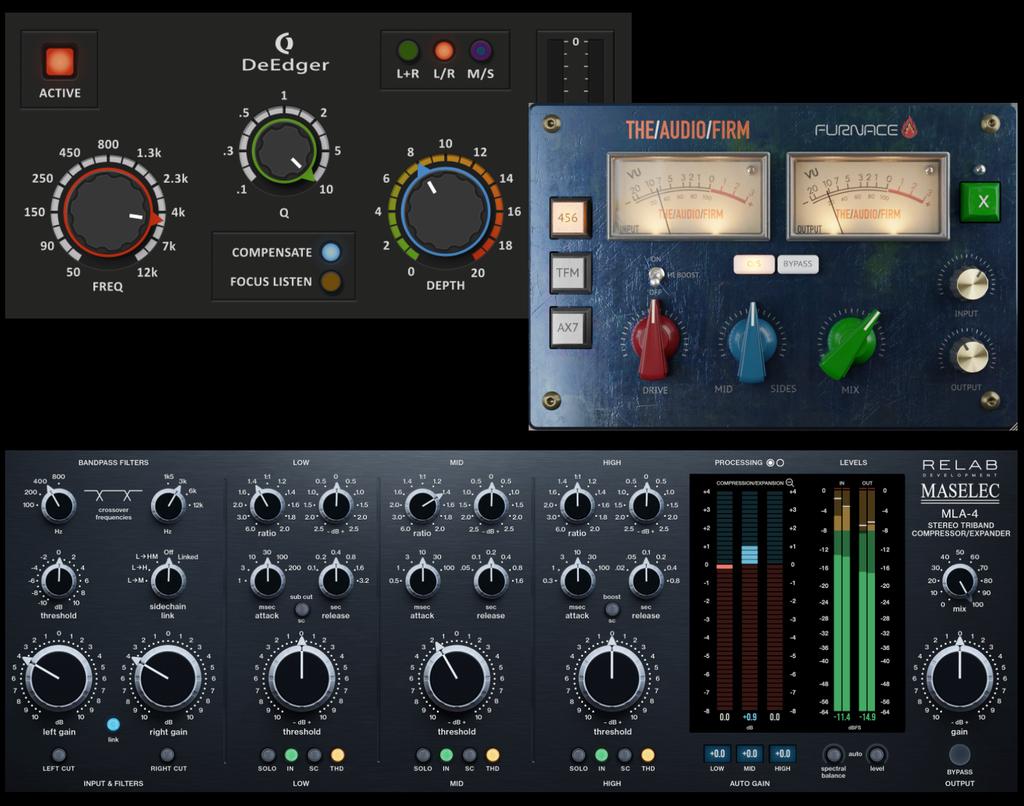This screenshot has width=1024, height=806.
Task: Click the LOW band threshold knob
Action: click(301, 678)
